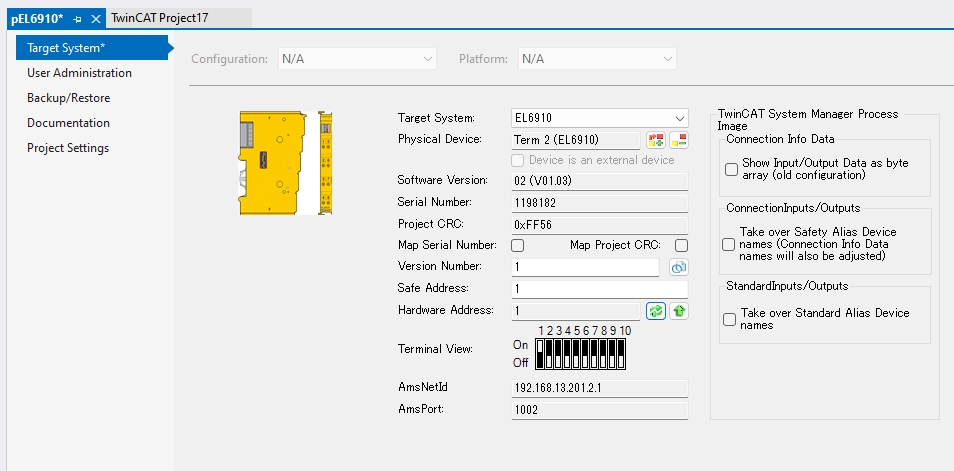Close the pEL6910 tab

pyautogui.click(x=96, y=19)
